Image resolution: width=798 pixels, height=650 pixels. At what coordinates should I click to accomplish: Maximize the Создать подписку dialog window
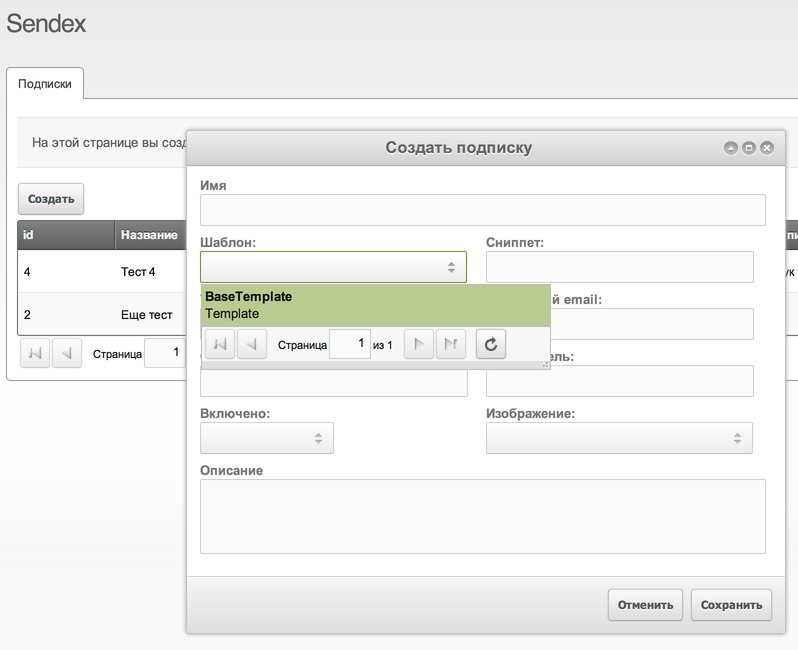pyautogui.click(x=749, y=148)
